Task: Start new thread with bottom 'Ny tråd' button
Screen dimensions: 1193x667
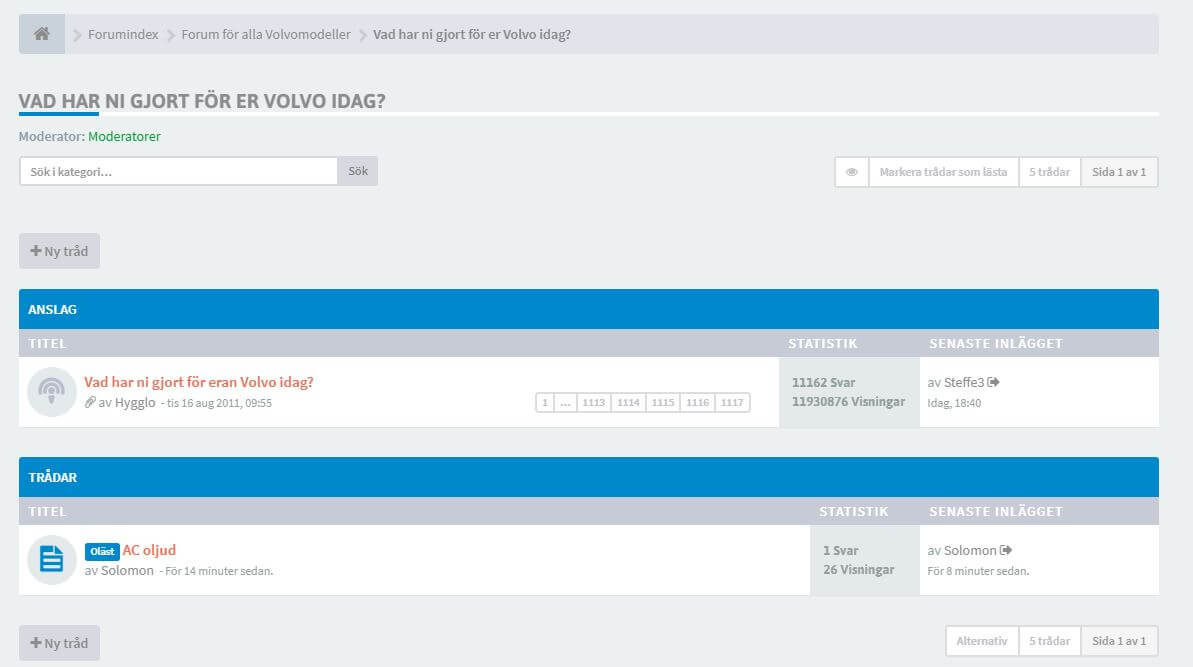Action: [59, 643]
